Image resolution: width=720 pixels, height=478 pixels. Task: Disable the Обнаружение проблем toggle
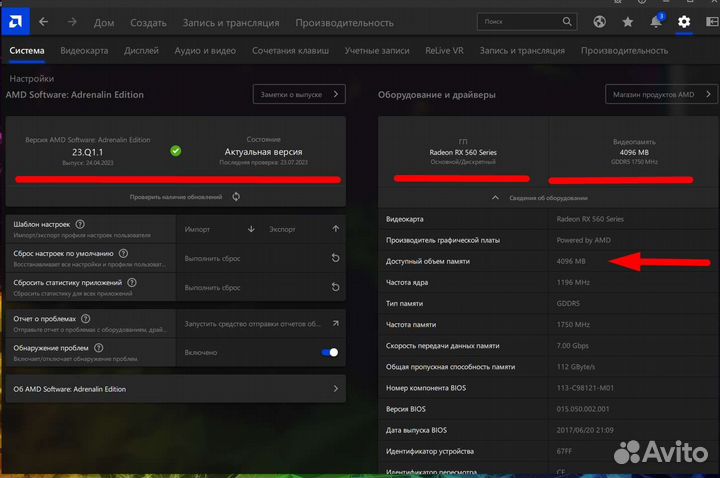[330, 352]
